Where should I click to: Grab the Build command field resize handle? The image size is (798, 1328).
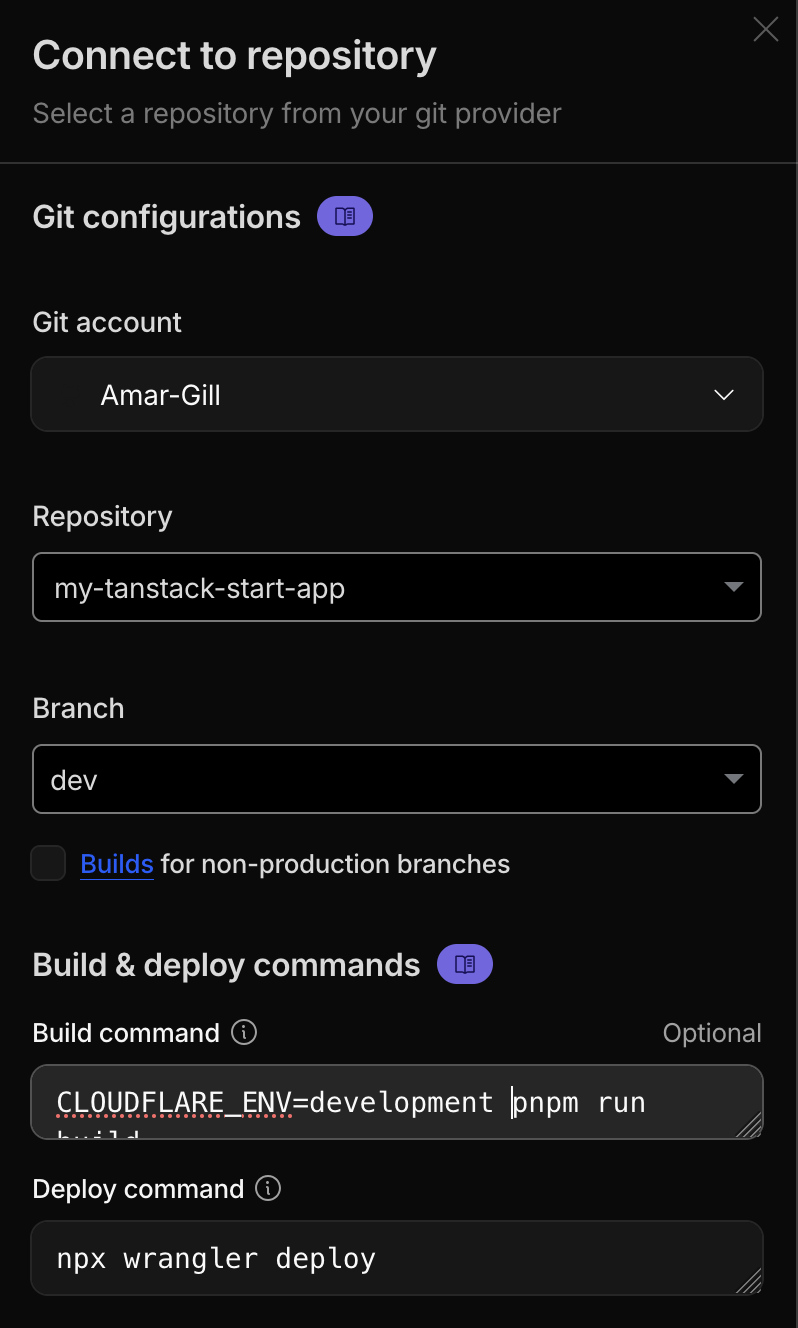[749, 1125]
